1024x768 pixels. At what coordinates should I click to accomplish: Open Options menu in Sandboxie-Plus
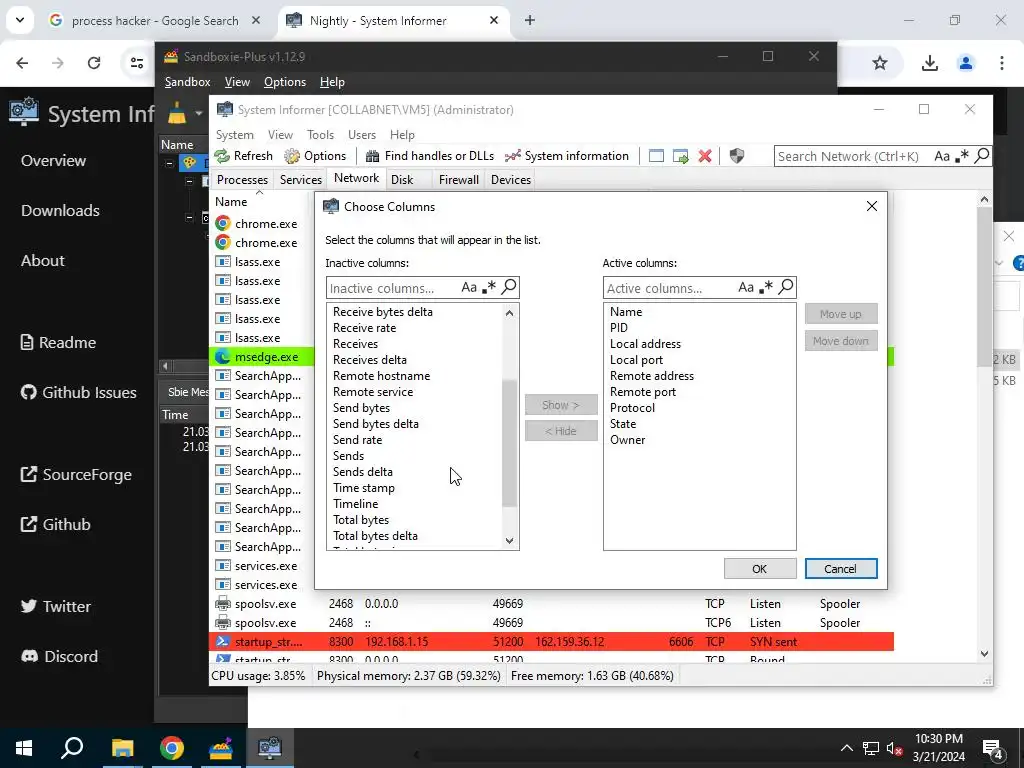point(285,82)
